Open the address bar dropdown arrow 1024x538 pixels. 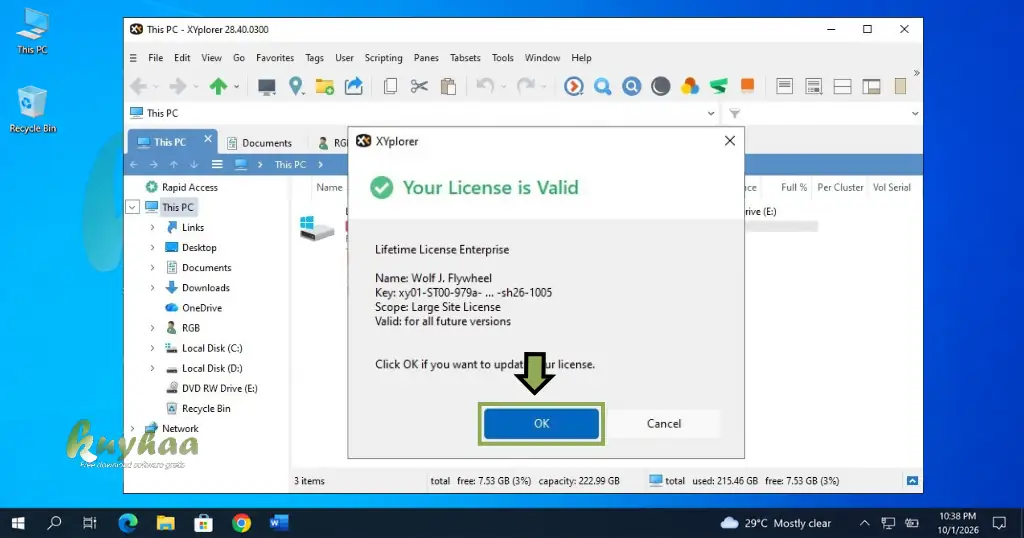(x=711, y=114)
